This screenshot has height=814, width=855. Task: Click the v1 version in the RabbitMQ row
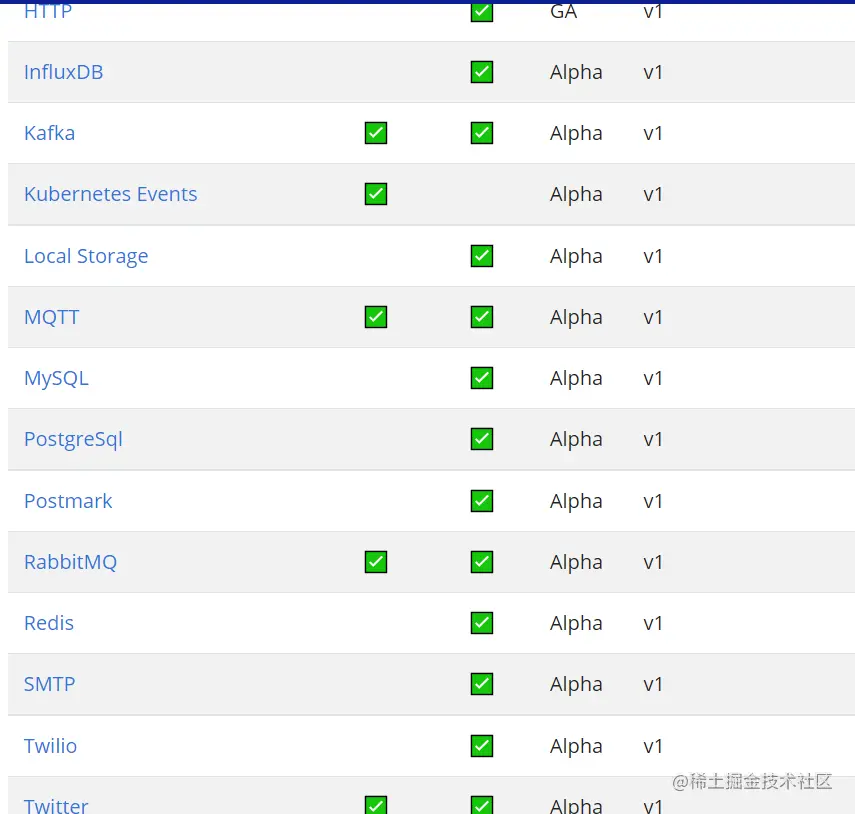click(653, 562)
